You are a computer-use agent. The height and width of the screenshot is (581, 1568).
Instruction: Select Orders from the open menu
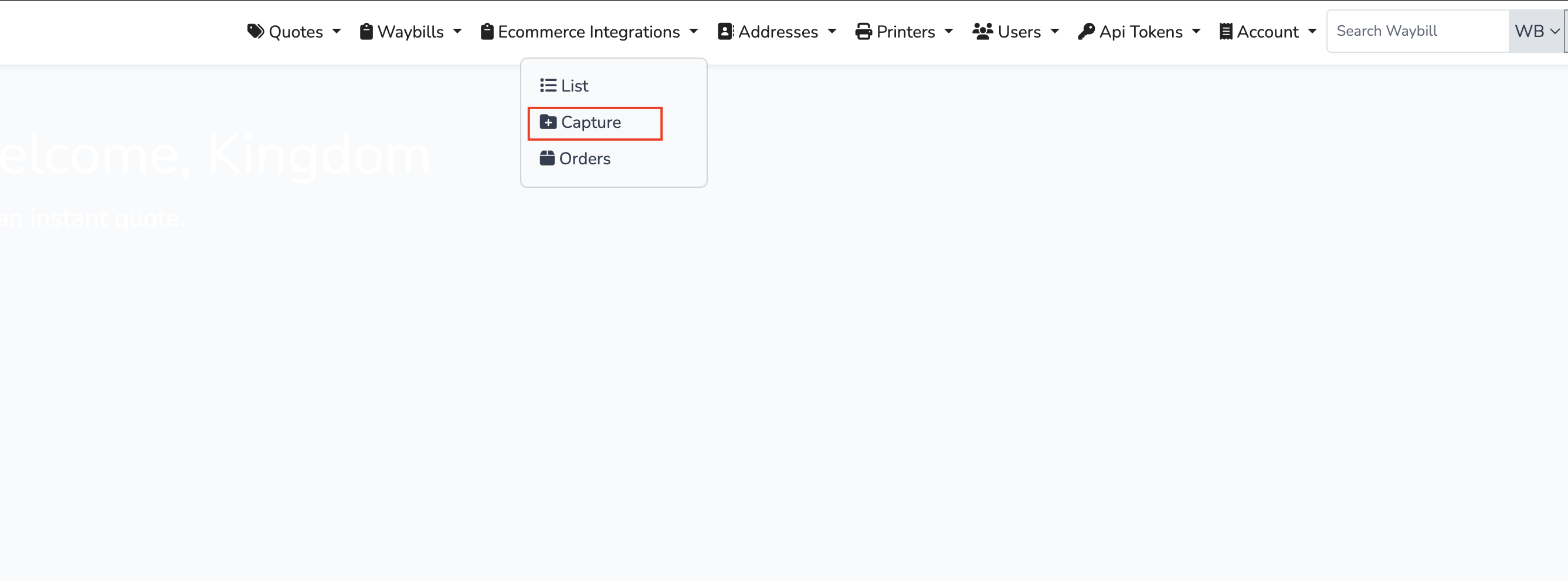[585, 158]
